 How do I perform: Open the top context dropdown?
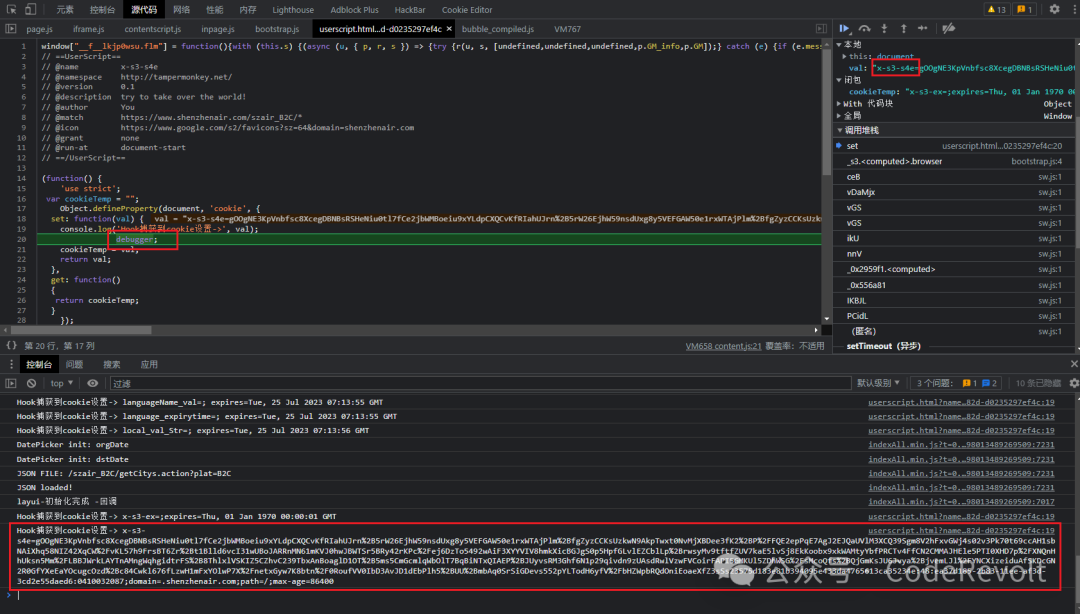[61, 383]
